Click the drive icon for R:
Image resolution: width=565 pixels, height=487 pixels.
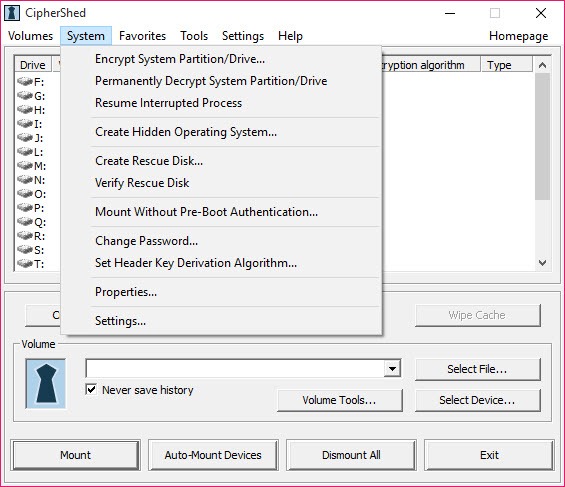click(x=25, y=235)
